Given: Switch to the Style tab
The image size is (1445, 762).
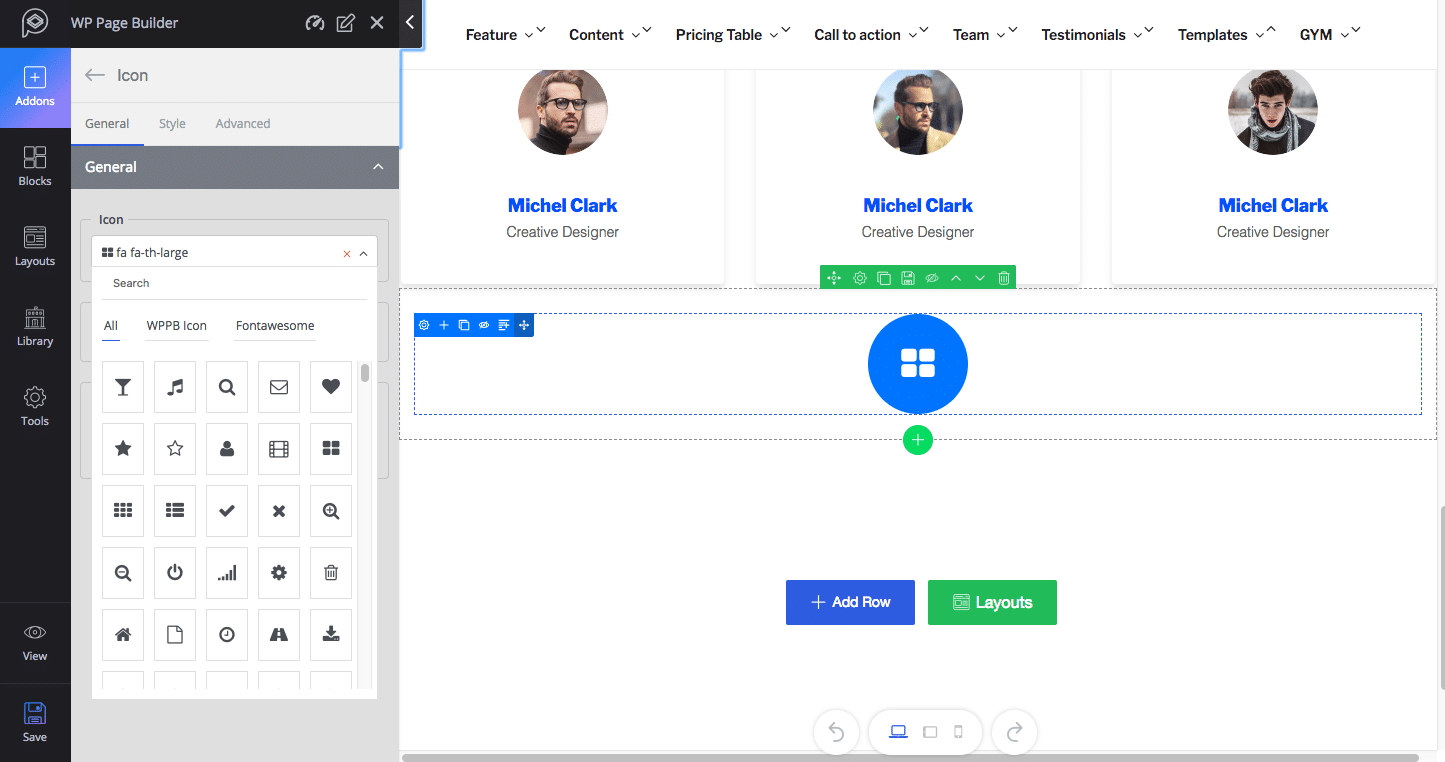Looking at the screenshot, I should pos(171,123).
